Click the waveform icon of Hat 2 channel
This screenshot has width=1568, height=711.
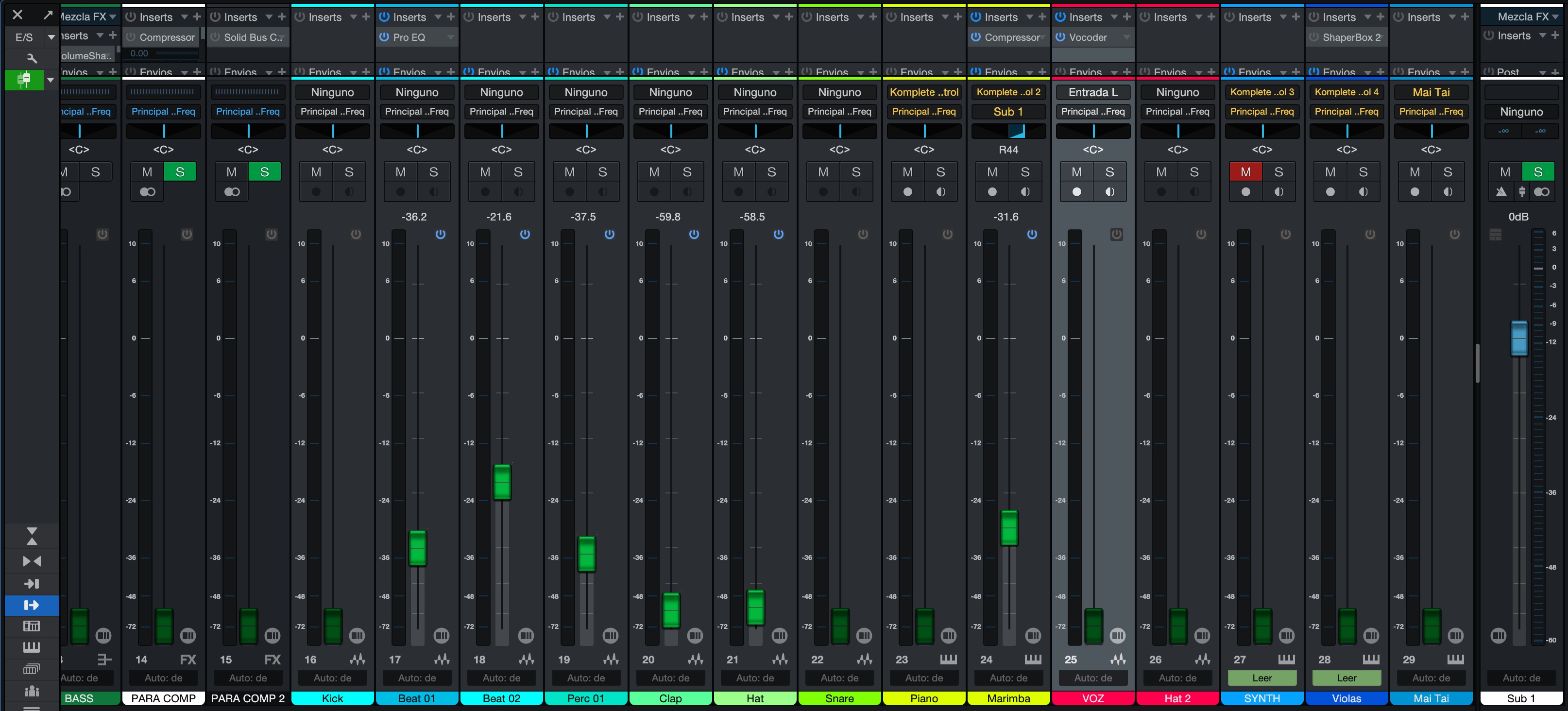[x=1202, y=659]
